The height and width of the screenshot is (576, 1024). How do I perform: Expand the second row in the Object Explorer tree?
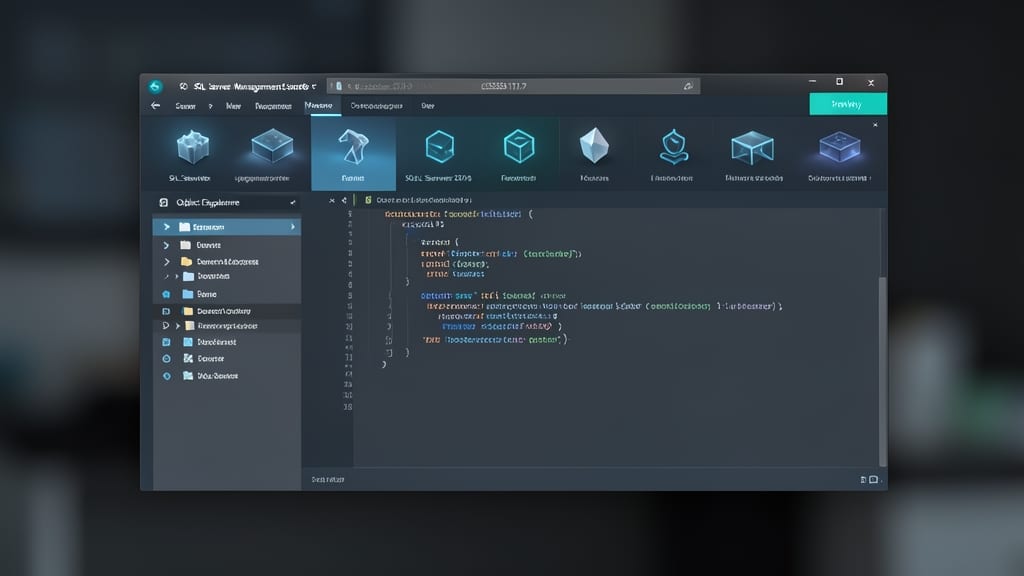(x=166, y=245)
